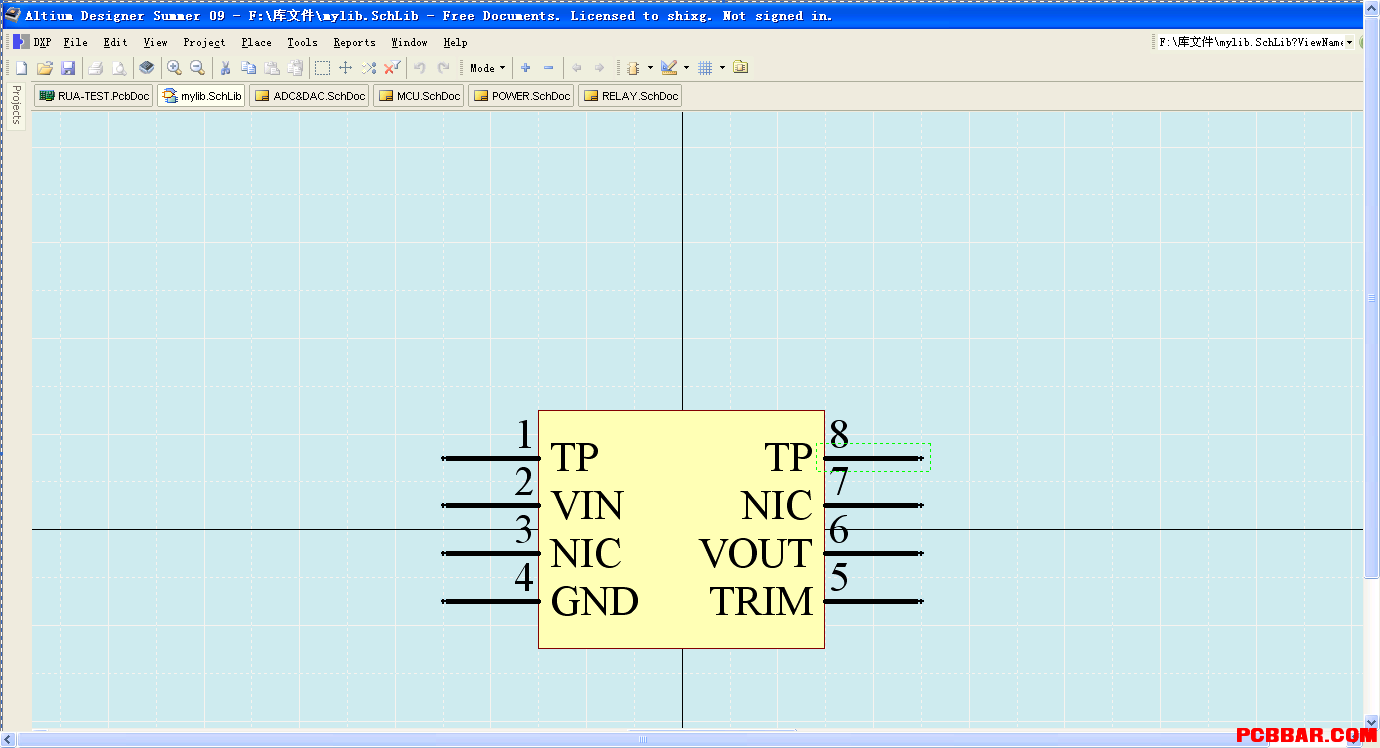
Task: Activate the move selection tool
Action: click(x=345, y=68)
